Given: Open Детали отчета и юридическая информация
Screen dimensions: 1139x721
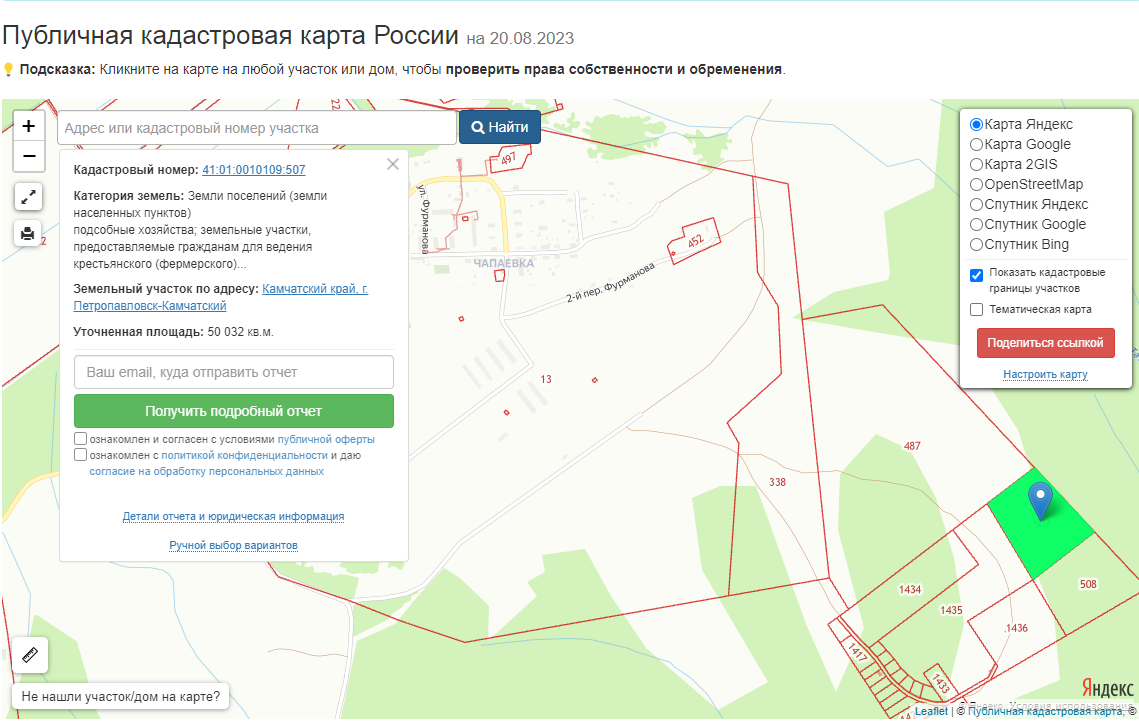Looking at the screenshot, I should pyautogui.click(x=233, y=516).
